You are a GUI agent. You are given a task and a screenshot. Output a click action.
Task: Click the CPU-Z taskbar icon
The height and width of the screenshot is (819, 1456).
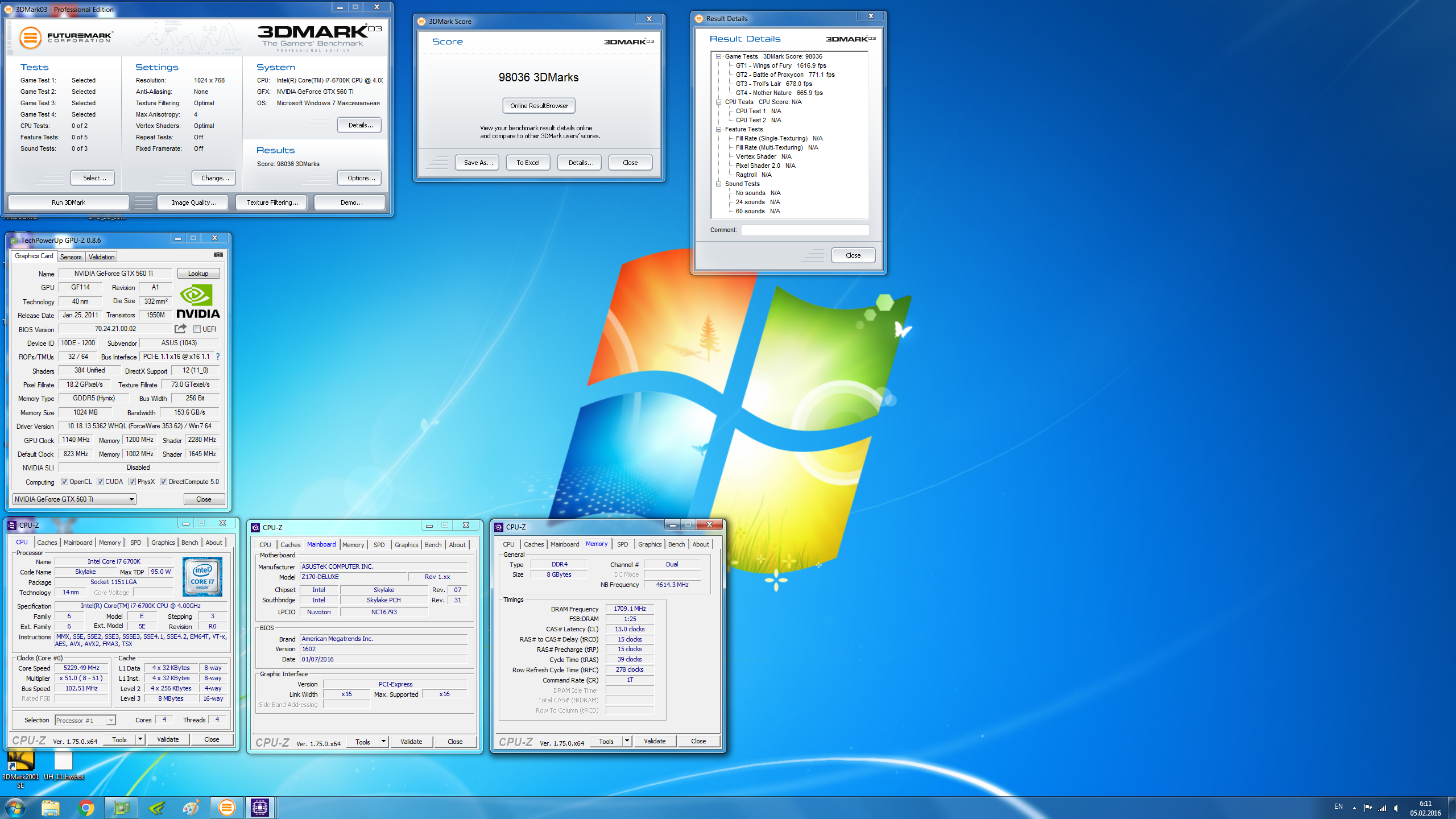point(260,808)
